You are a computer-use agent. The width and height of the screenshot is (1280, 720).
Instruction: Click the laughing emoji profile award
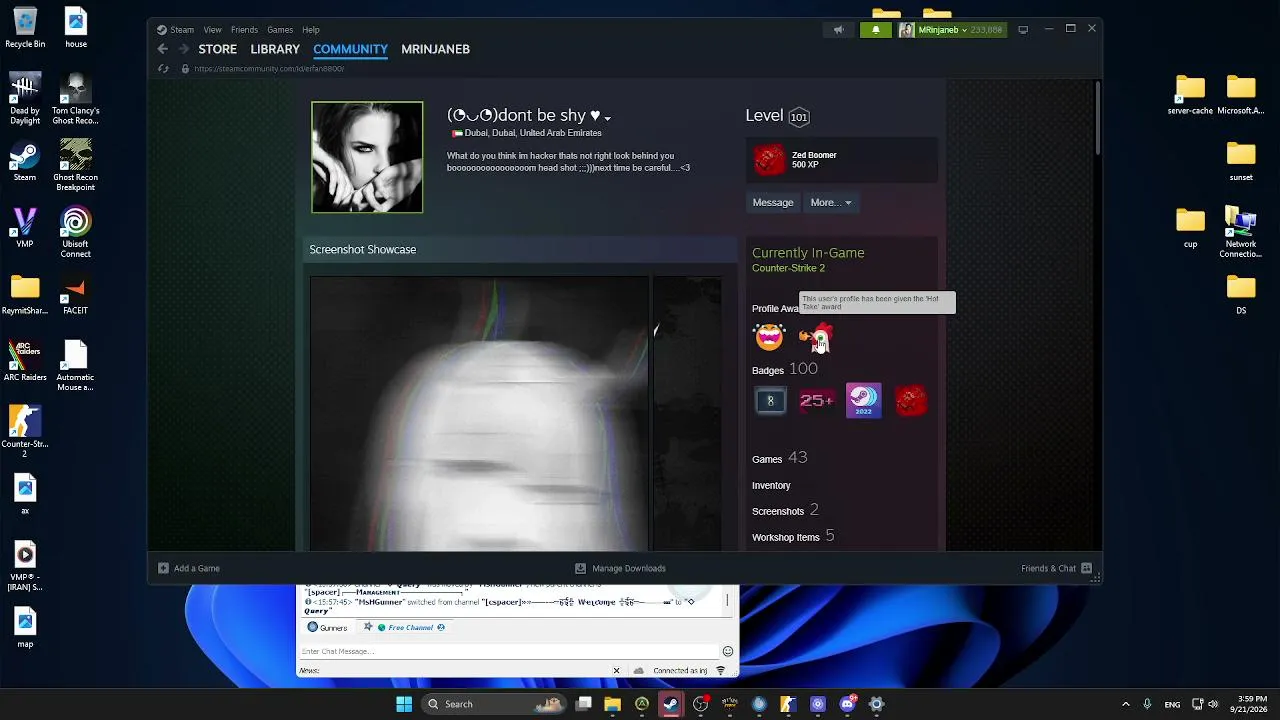[769, 337]
